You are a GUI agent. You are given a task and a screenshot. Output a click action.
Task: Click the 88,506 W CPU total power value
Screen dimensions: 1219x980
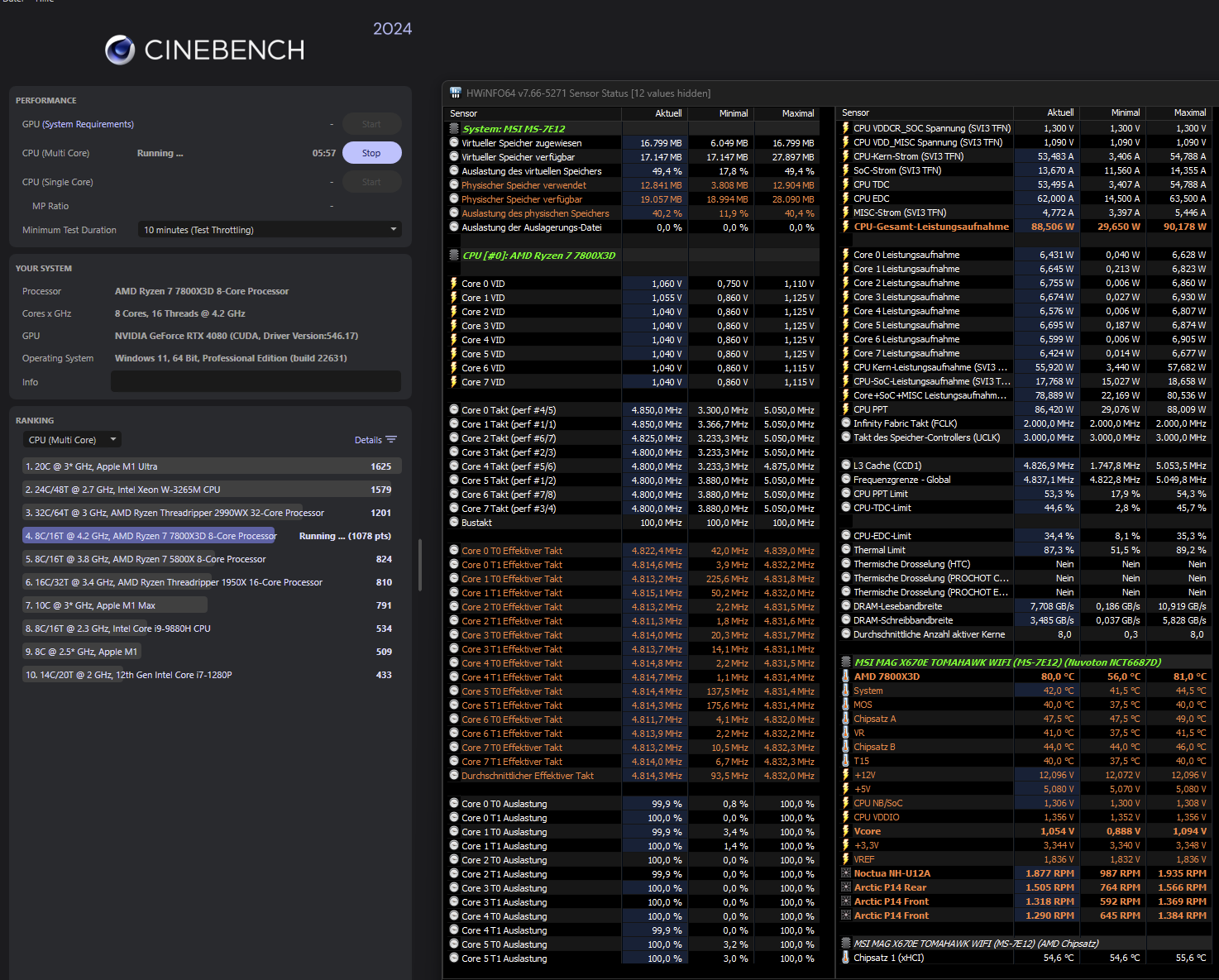tap(1052, 227)
